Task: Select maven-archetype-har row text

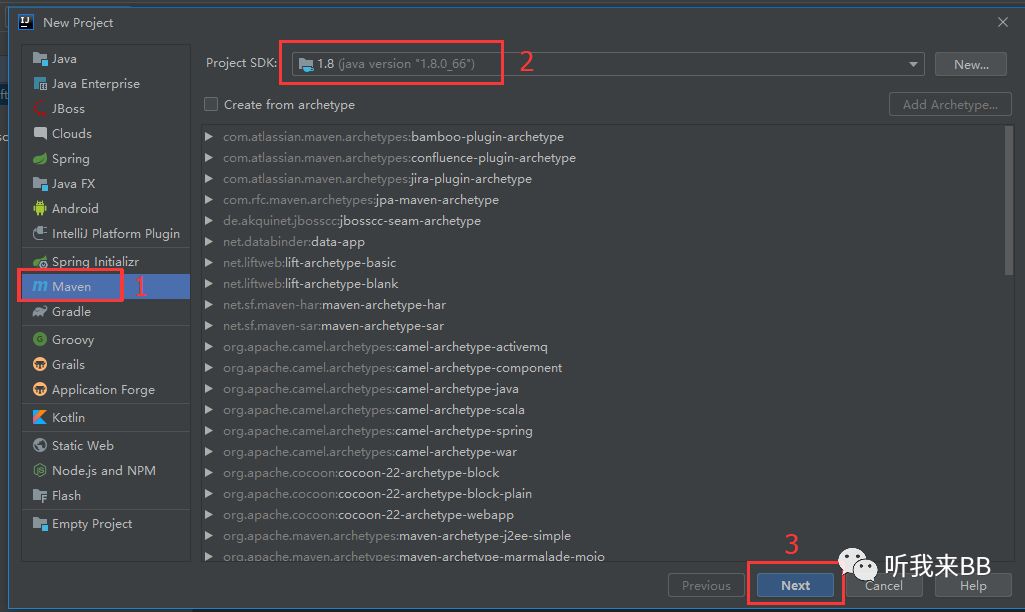Action: (x=334, y=305)
